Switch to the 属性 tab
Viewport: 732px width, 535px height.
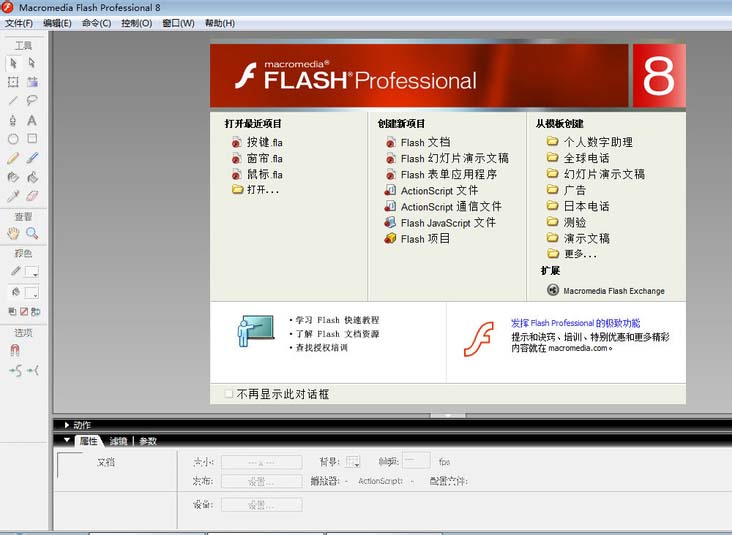click(88, 441)
